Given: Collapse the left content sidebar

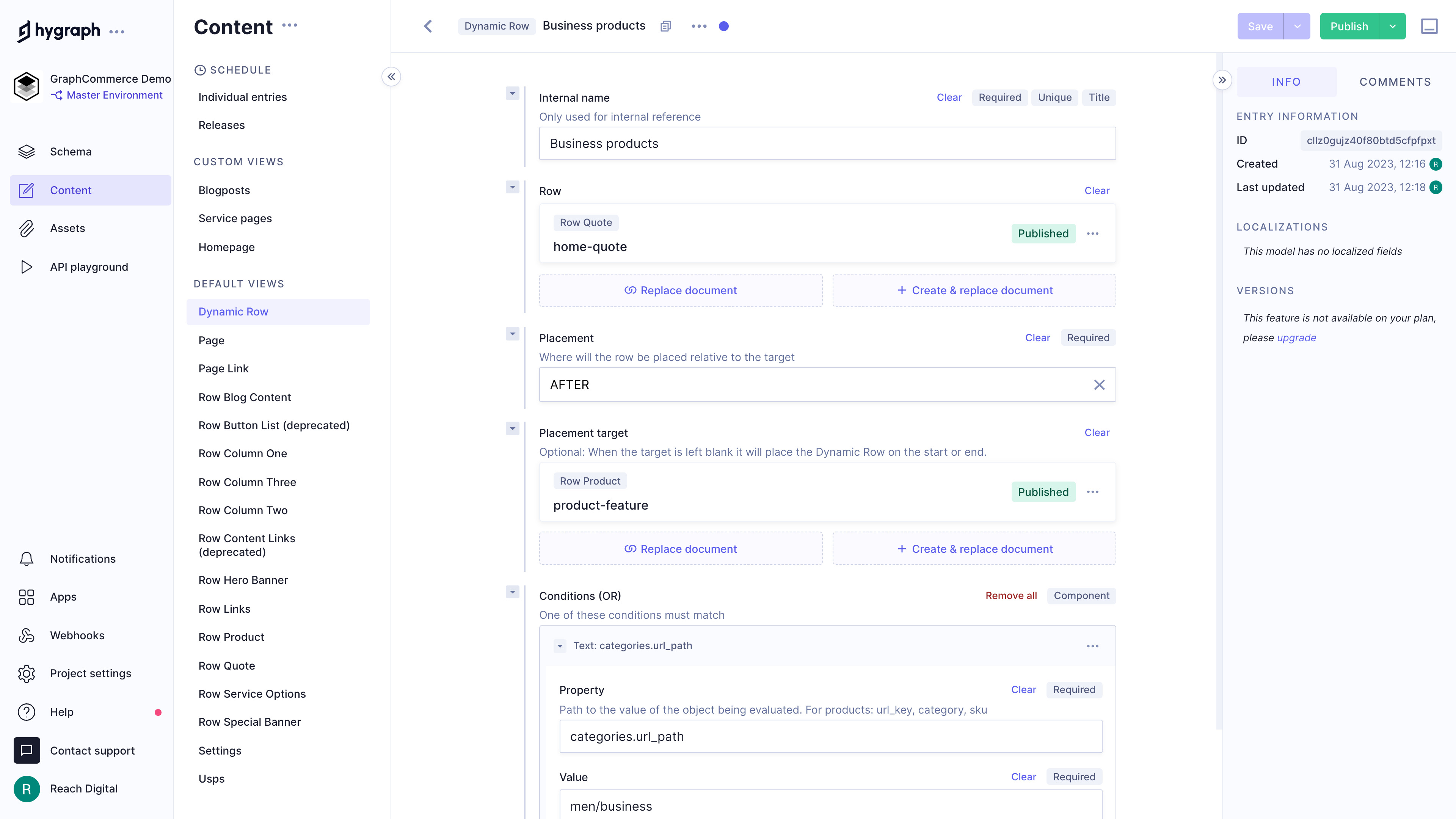Looking at the screenshot, I should pyautogui.click(x=391, y=77).
